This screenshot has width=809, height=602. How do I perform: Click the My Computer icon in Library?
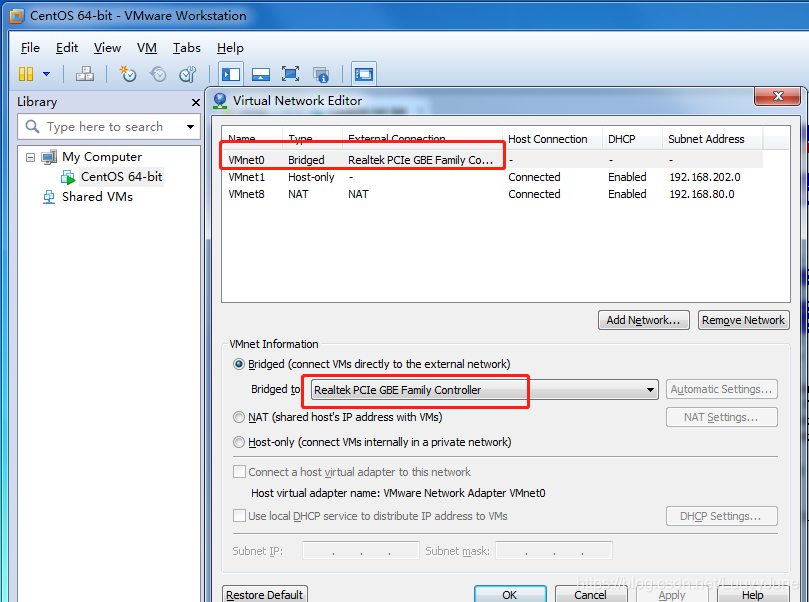point(49,157)
